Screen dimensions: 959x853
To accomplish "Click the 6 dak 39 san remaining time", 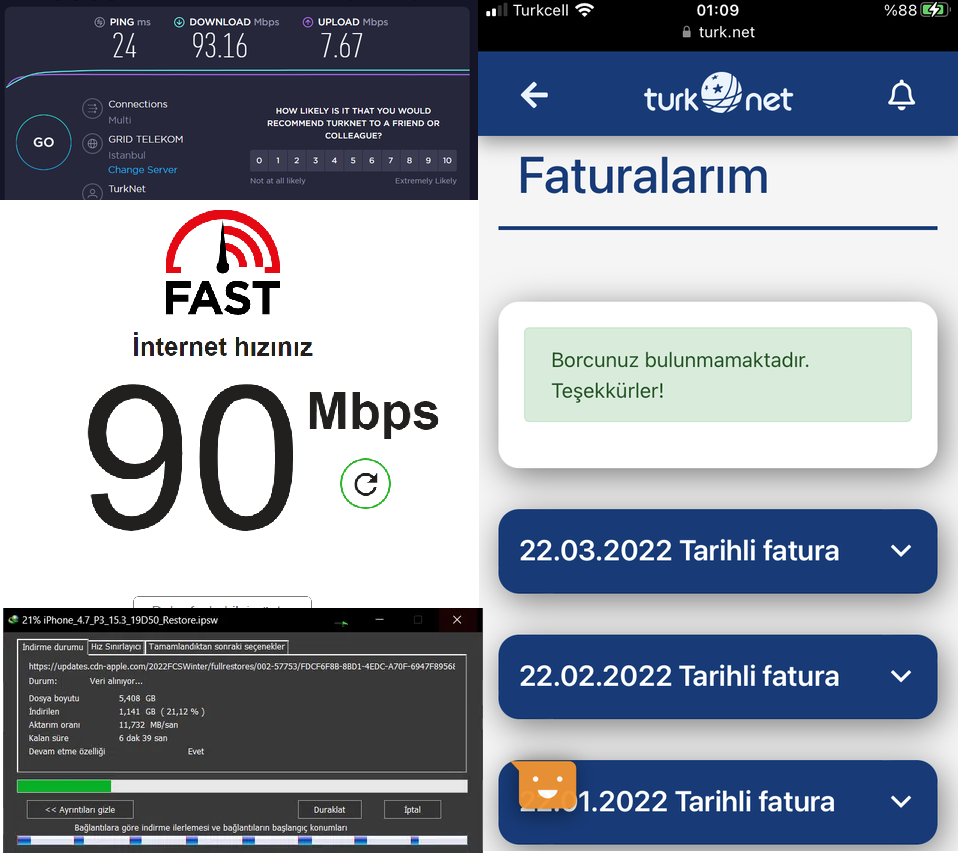I will point(143,738).
